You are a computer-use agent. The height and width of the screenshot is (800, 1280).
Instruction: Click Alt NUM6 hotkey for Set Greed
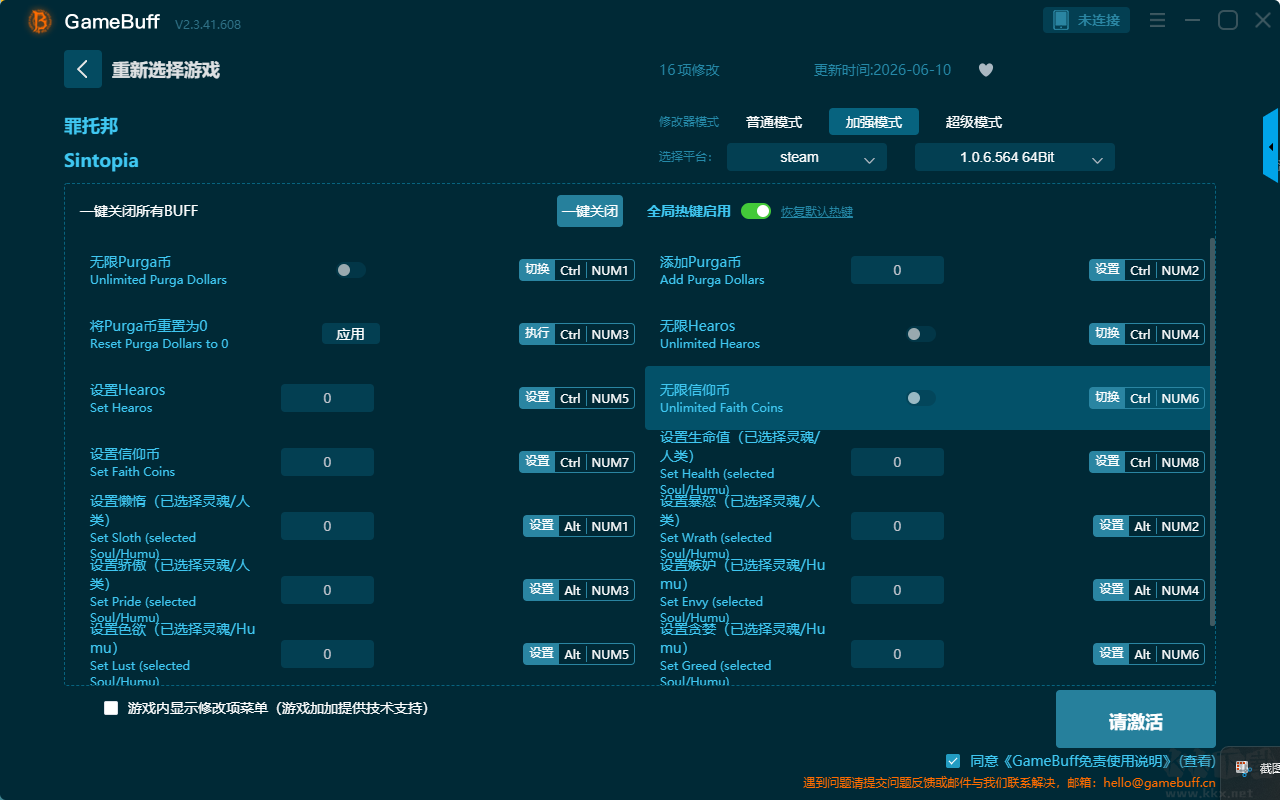1166,654
